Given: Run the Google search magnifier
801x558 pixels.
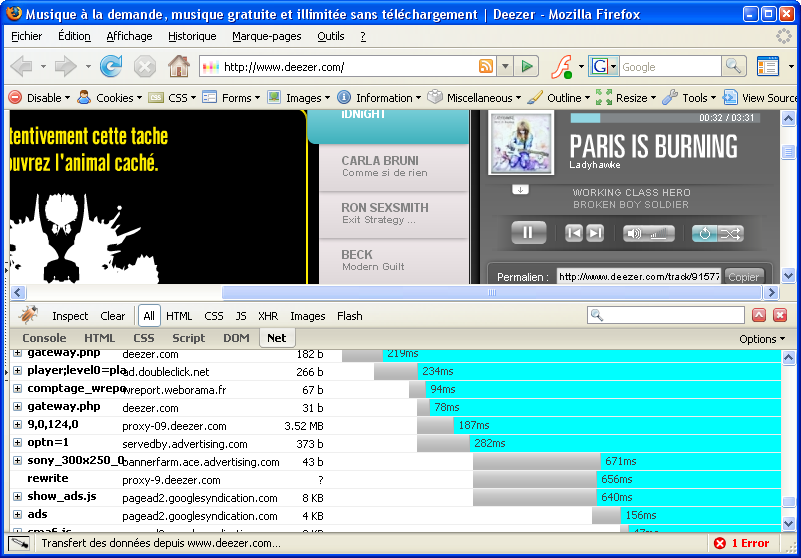Looking at the screenshot, I should point(734,66).
